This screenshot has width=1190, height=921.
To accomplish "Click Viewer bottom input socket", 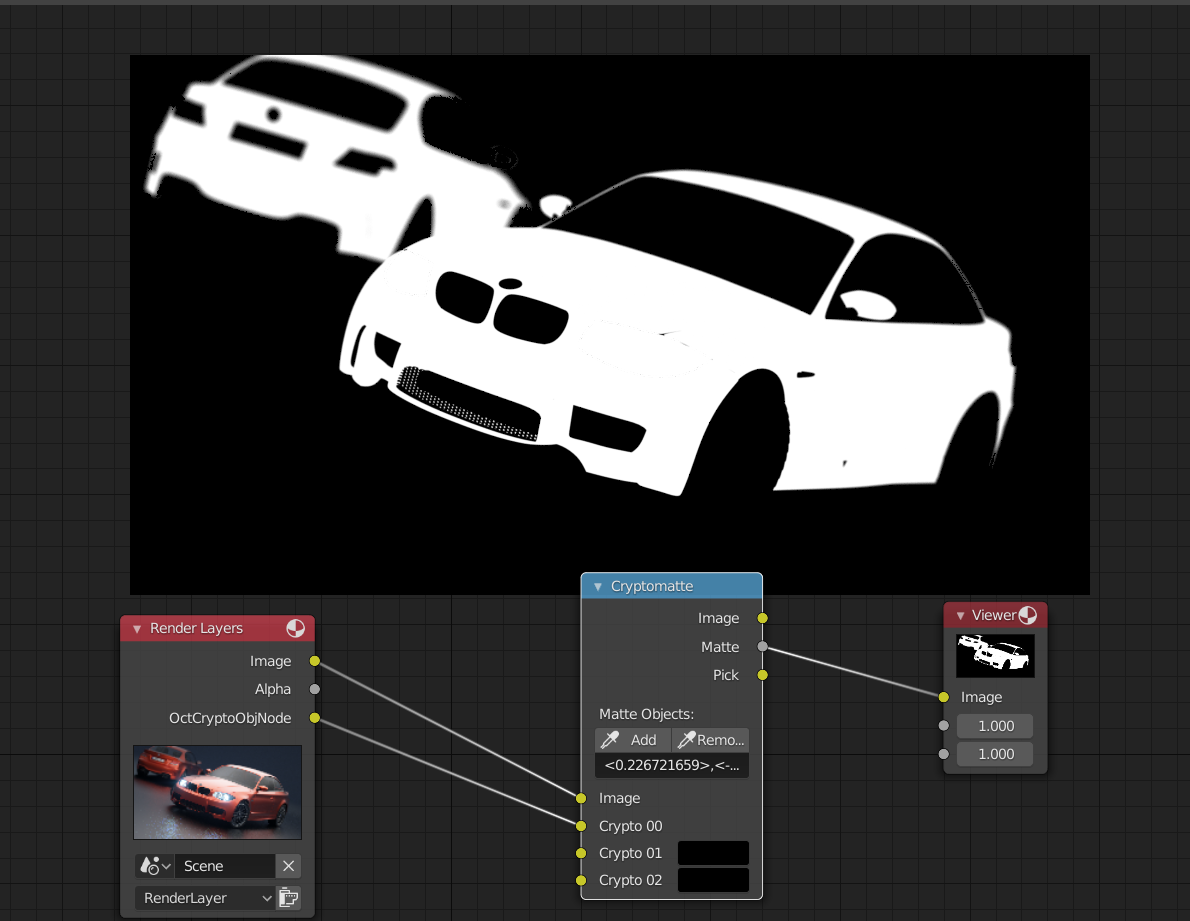I will [x=944, y=754].
